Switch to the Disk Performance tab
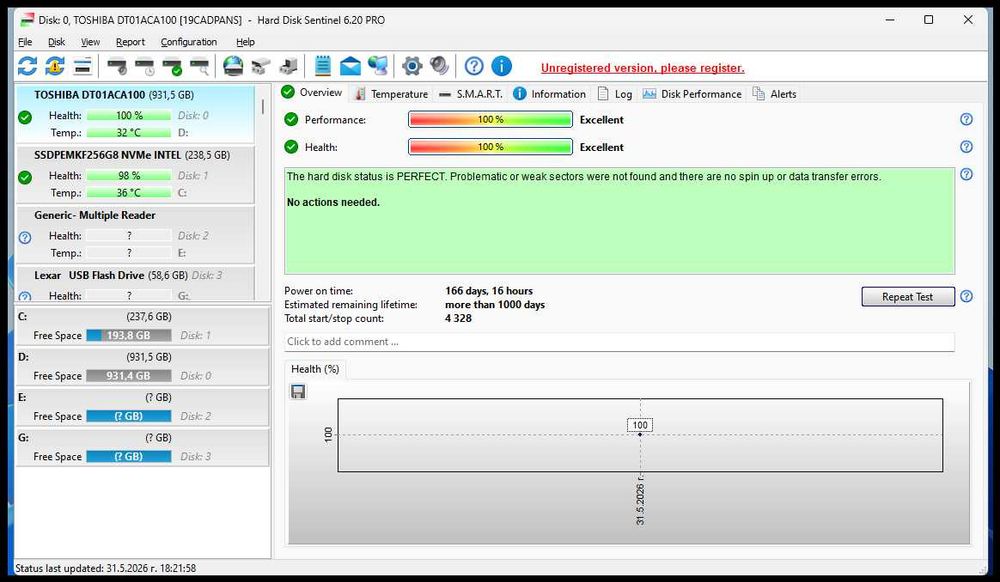This screenshot has width=1000, height=582. 692,94
